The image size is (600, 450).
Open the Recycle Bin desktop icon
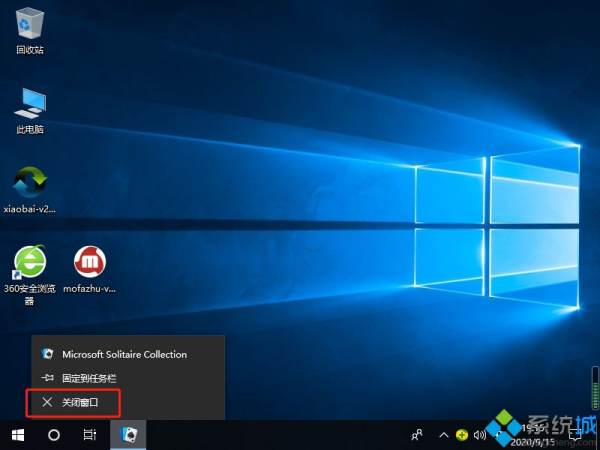pyautogui.click(x=30, y=24)
